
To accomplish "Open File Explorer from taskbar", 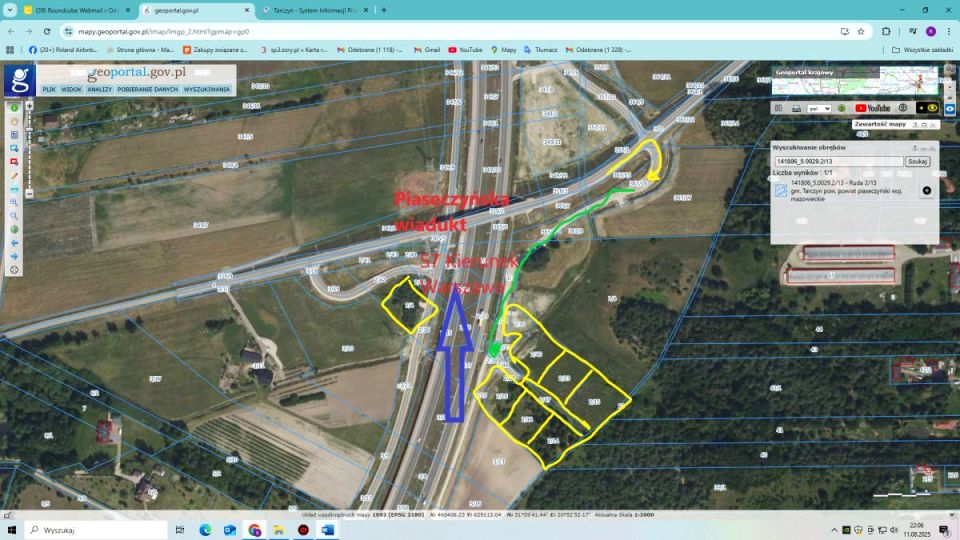I will (x=279, y=530).
